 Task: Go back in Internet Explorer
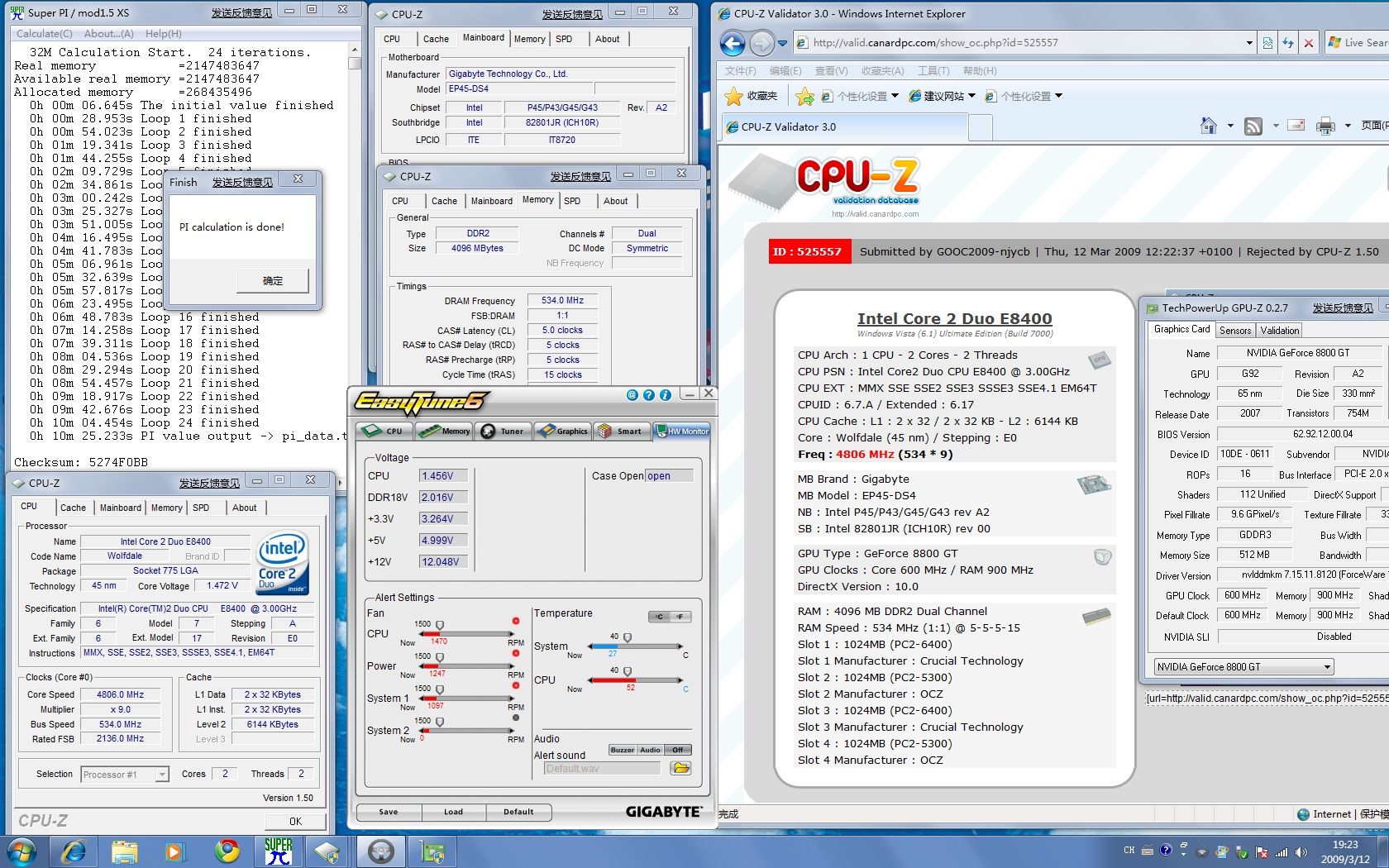pyautogui.click(x=733, y=43)
